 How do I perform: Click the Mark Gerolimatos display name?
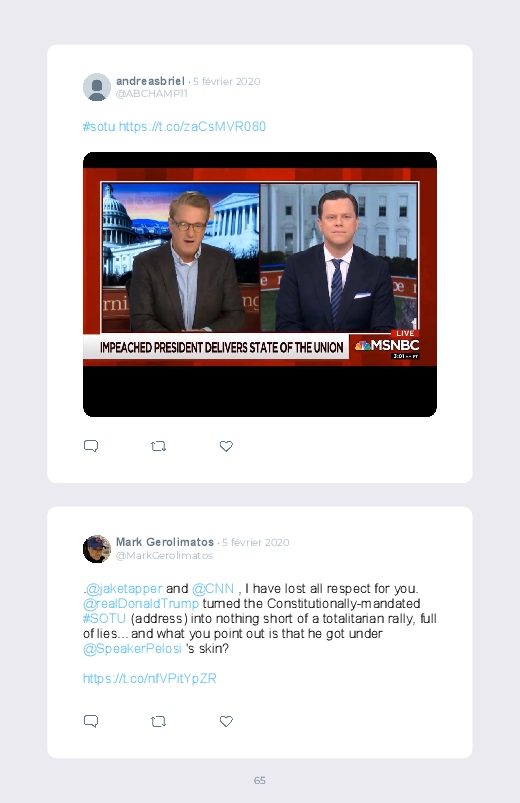pos(165,542)
